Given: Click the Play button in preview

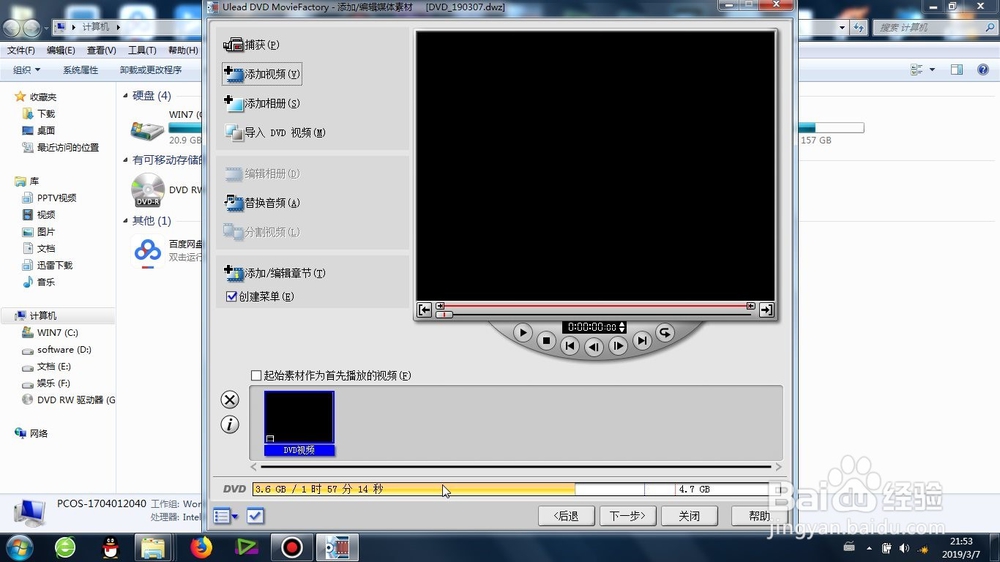Looking at the screenshot, I should pyautogui.click(x=522, y=332).
